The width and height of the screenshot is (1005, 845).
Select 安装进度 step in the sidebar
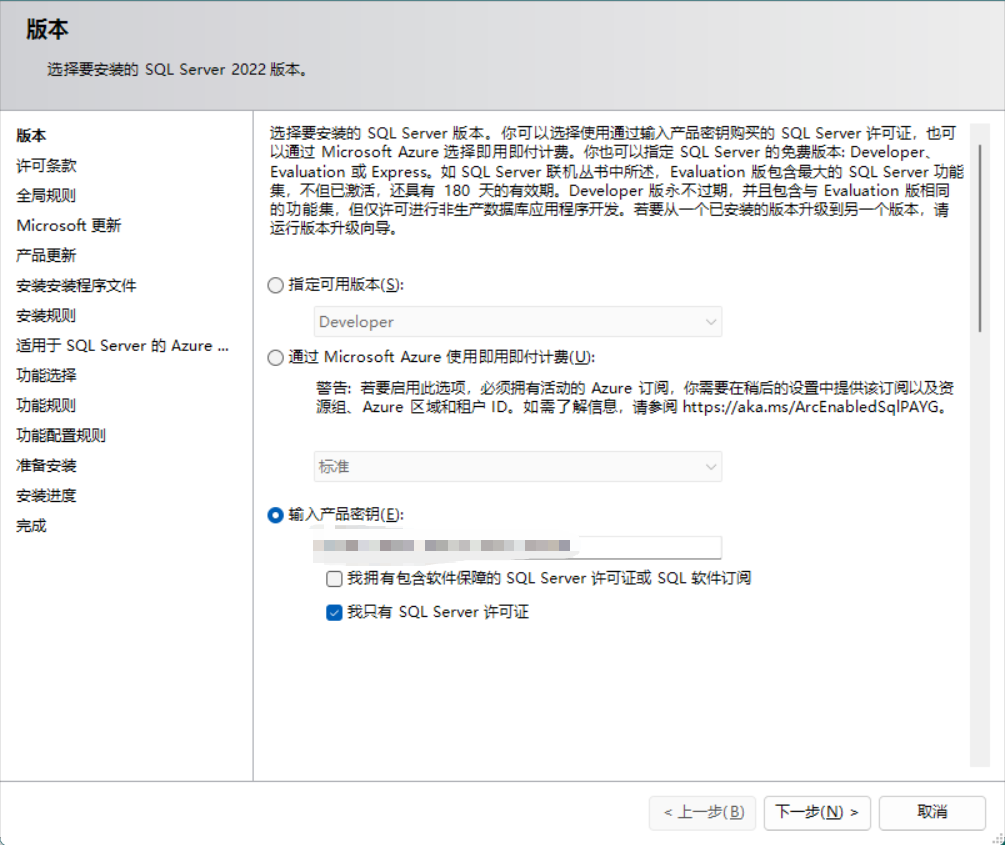coord(46,496)
